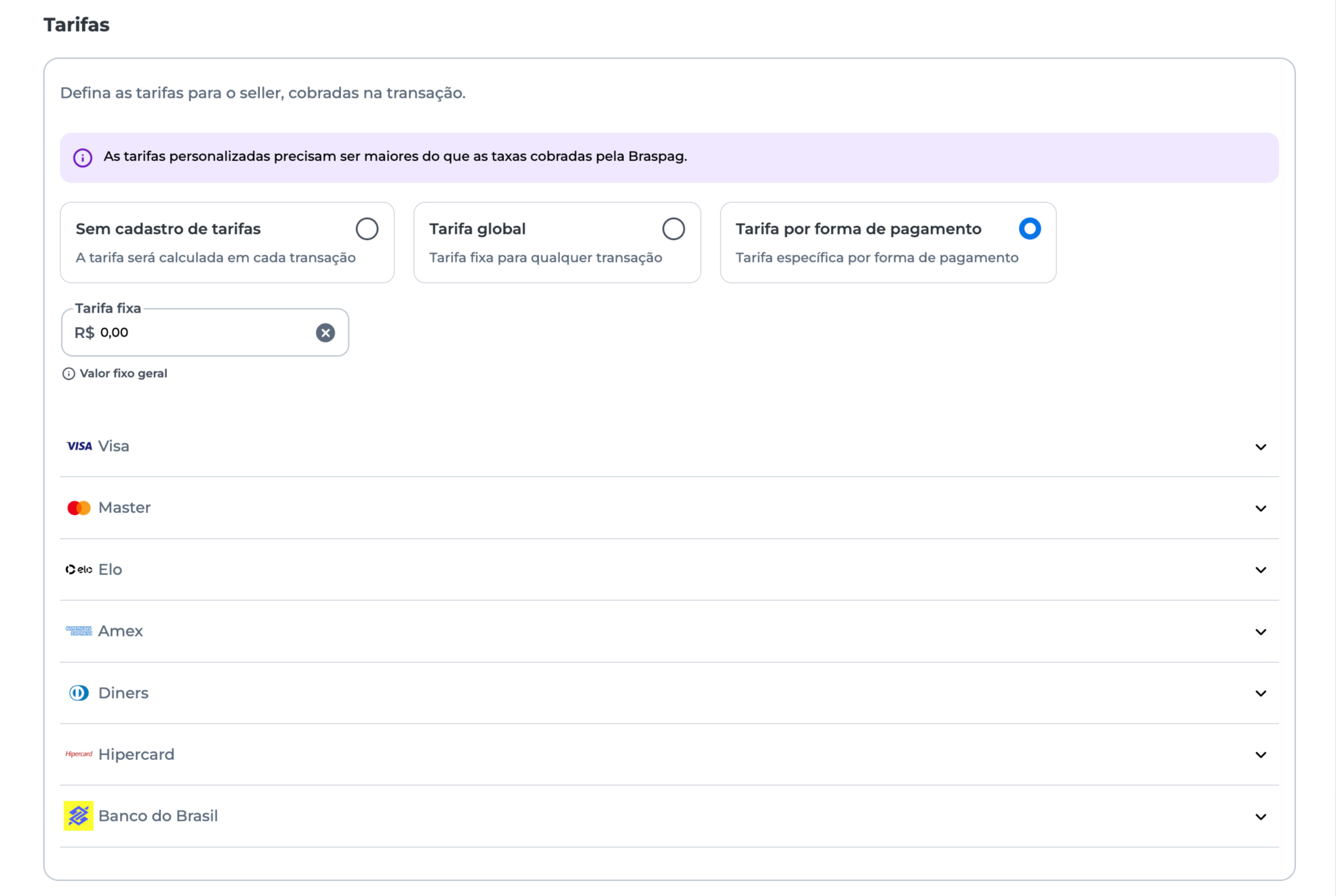Viewport: 1336px width, 896px height.
Task: Click the Elo brand logo icon
Action: click(79, 570)
